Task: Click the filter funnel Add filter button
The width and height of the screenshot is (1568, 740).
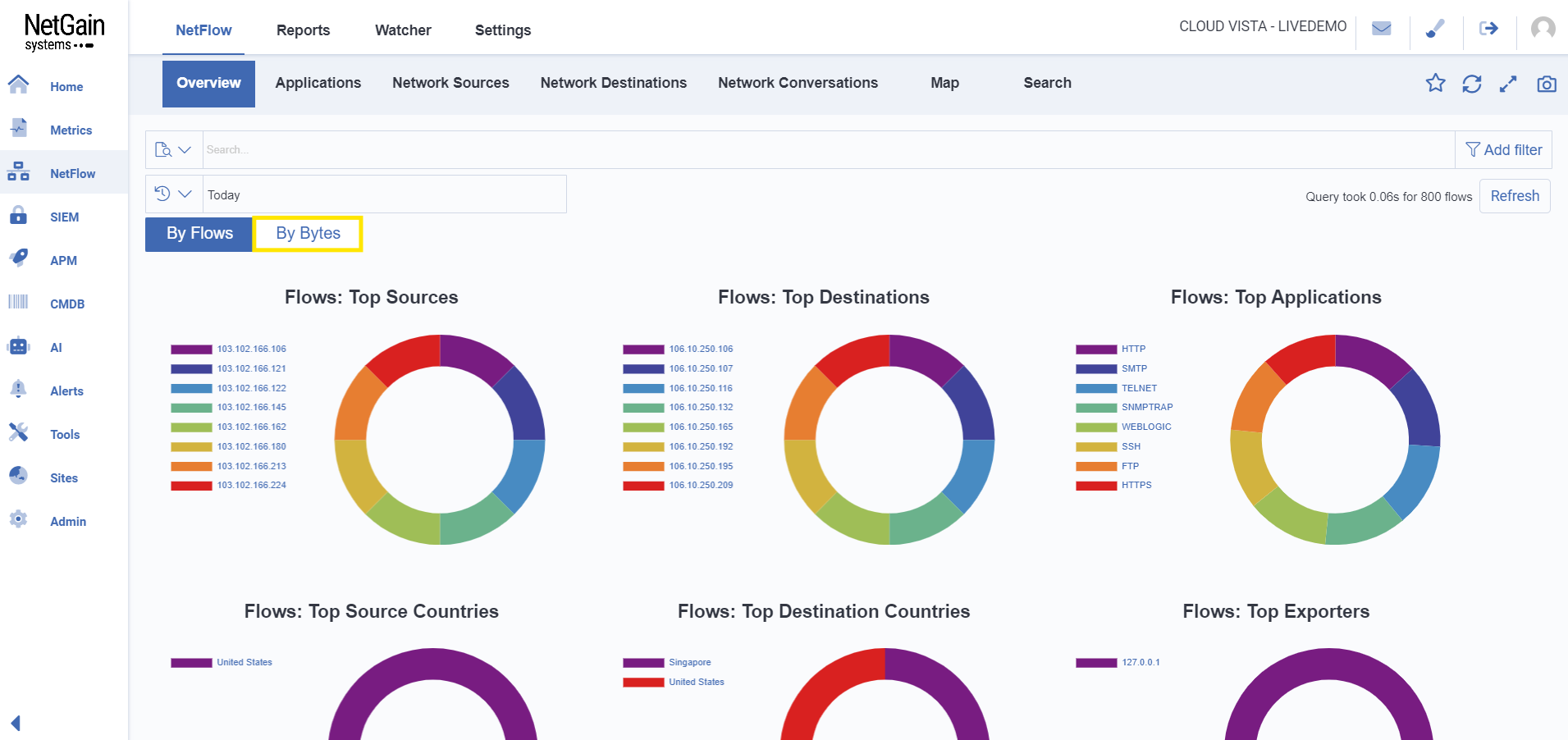Action: click(1503, 149)
